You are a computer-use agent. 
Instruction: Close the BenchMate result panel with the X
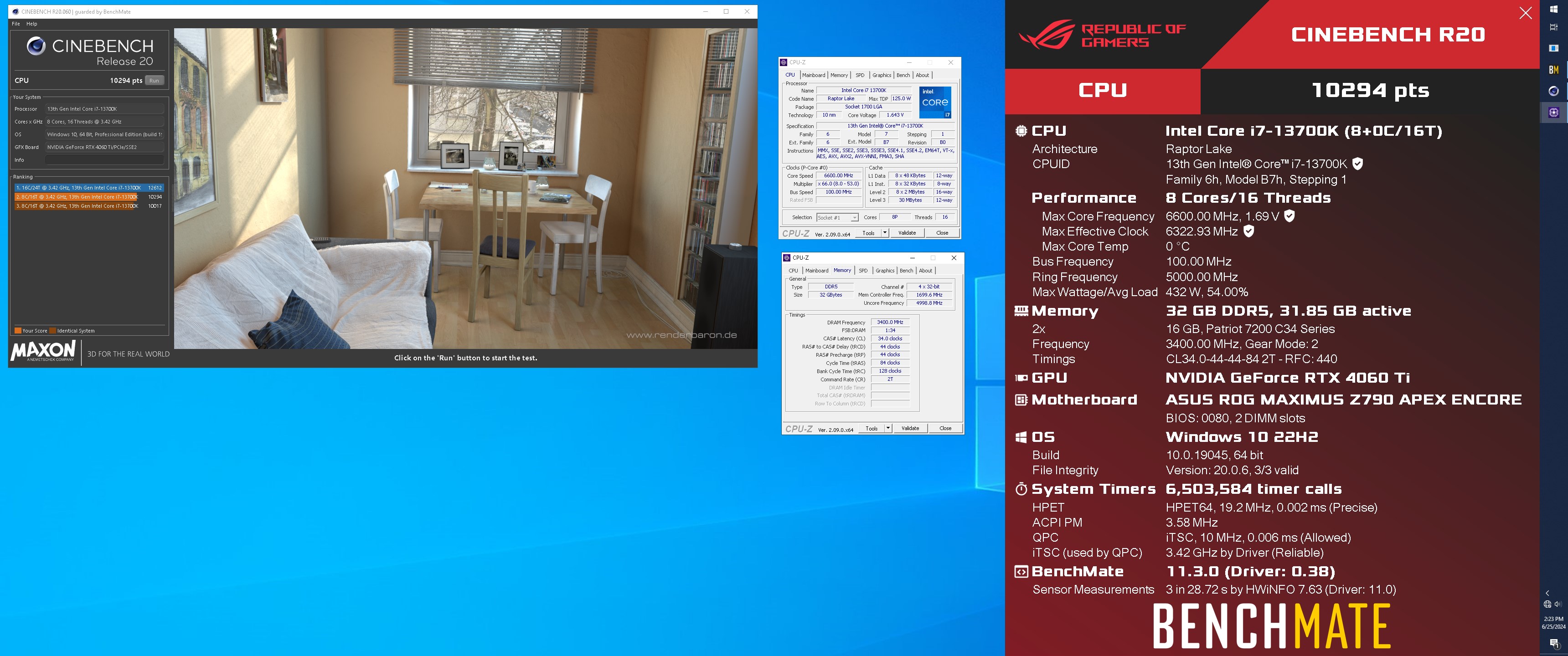[x=1526, y=13]
